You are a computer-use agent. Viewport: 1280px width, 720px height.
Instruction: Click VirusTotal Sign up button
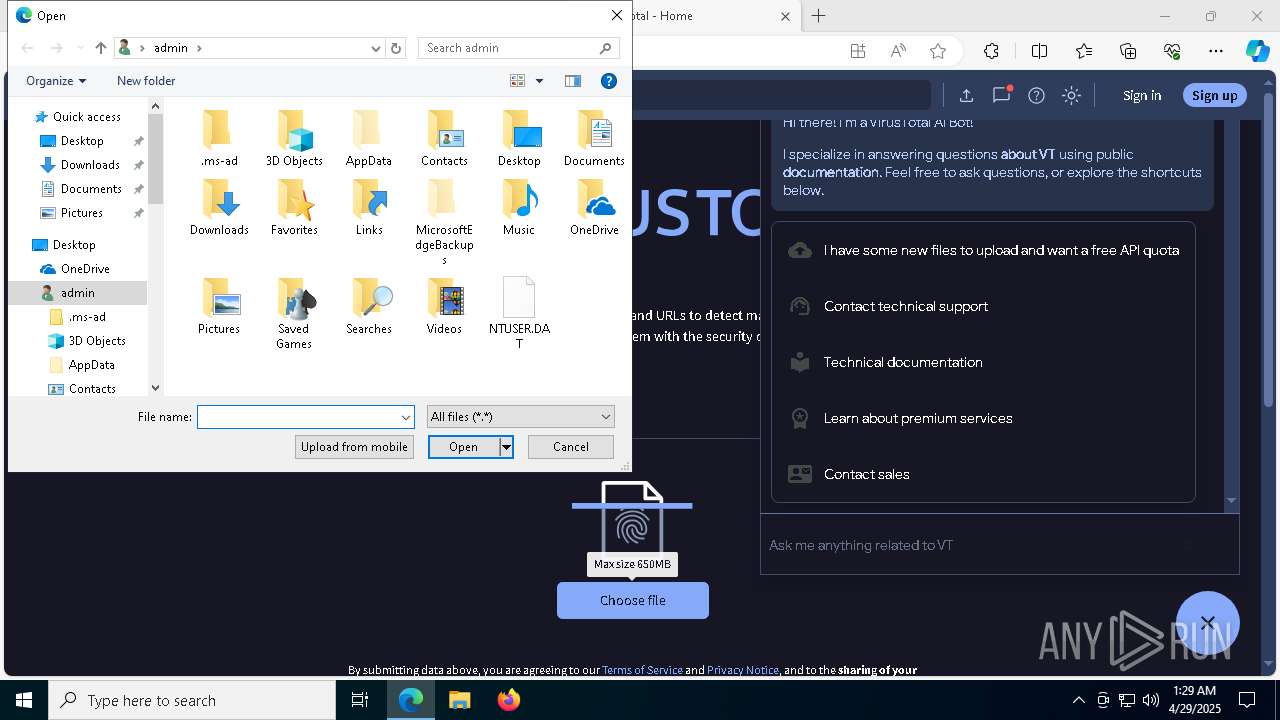point(1215,95)
